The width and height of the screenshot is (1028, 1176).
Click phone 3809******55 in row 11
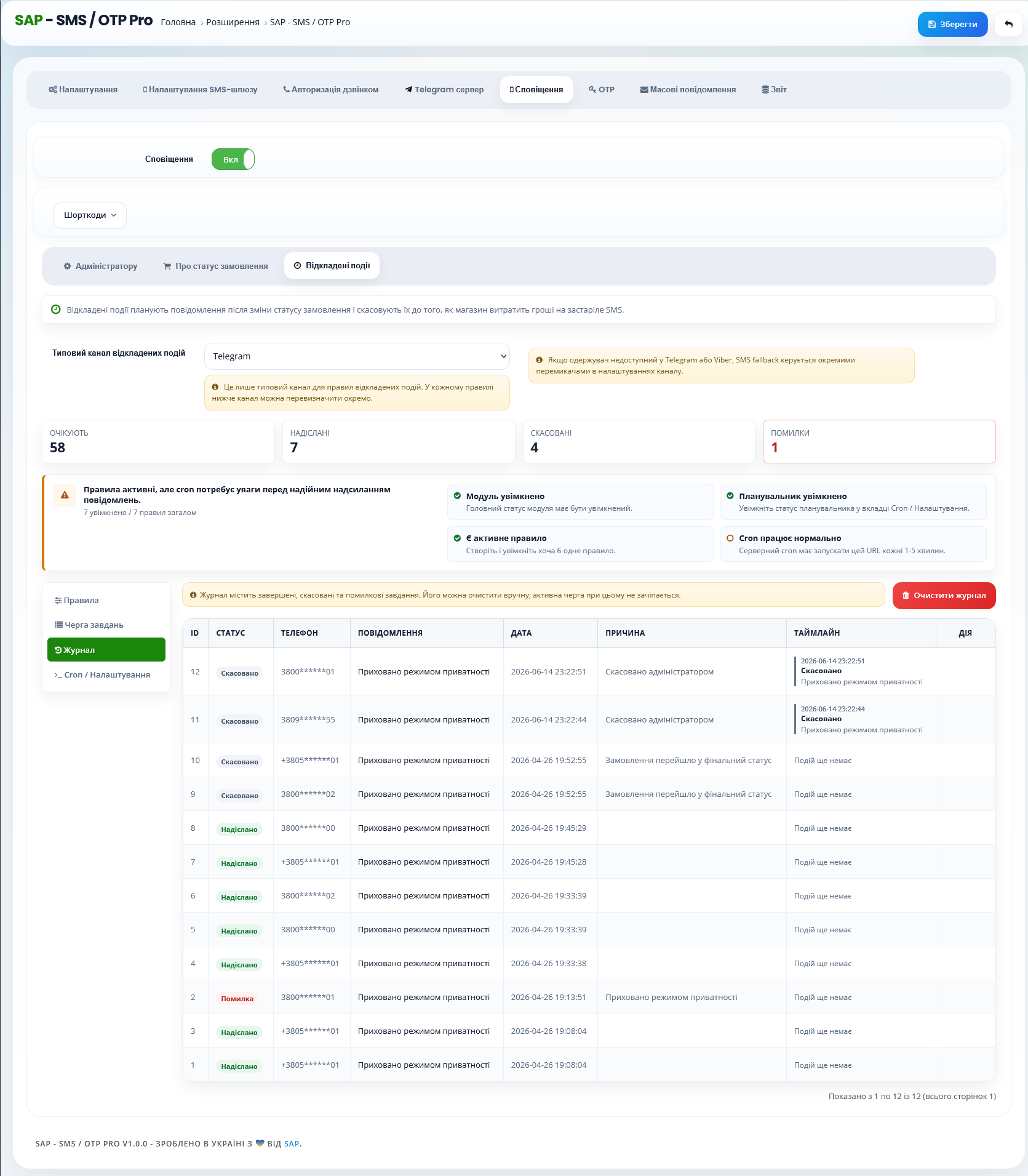(x=308, y=719)
